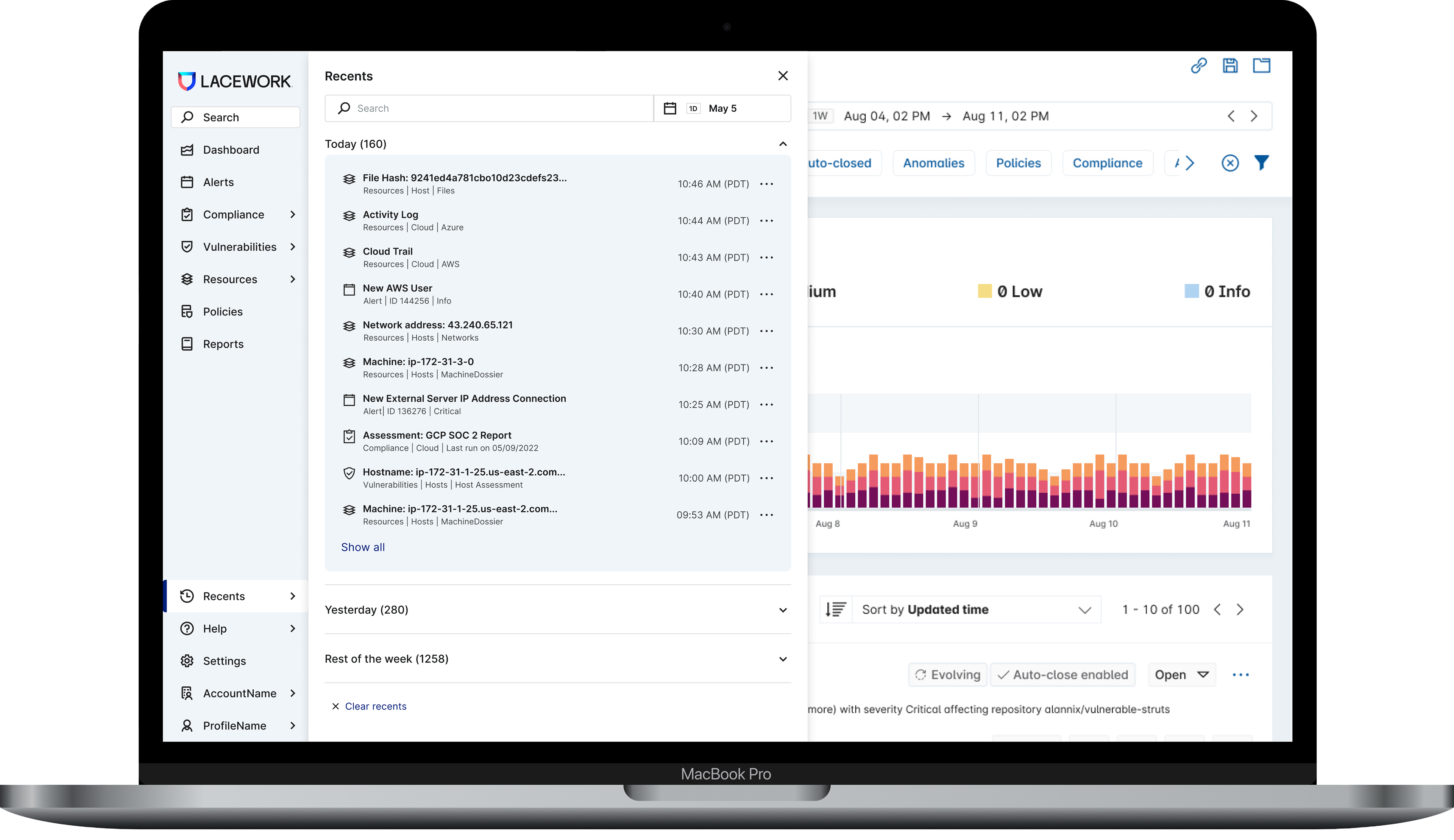Click the Recents clock icon in sidebar
The image size is (1454, 840).
click(187, 597)
